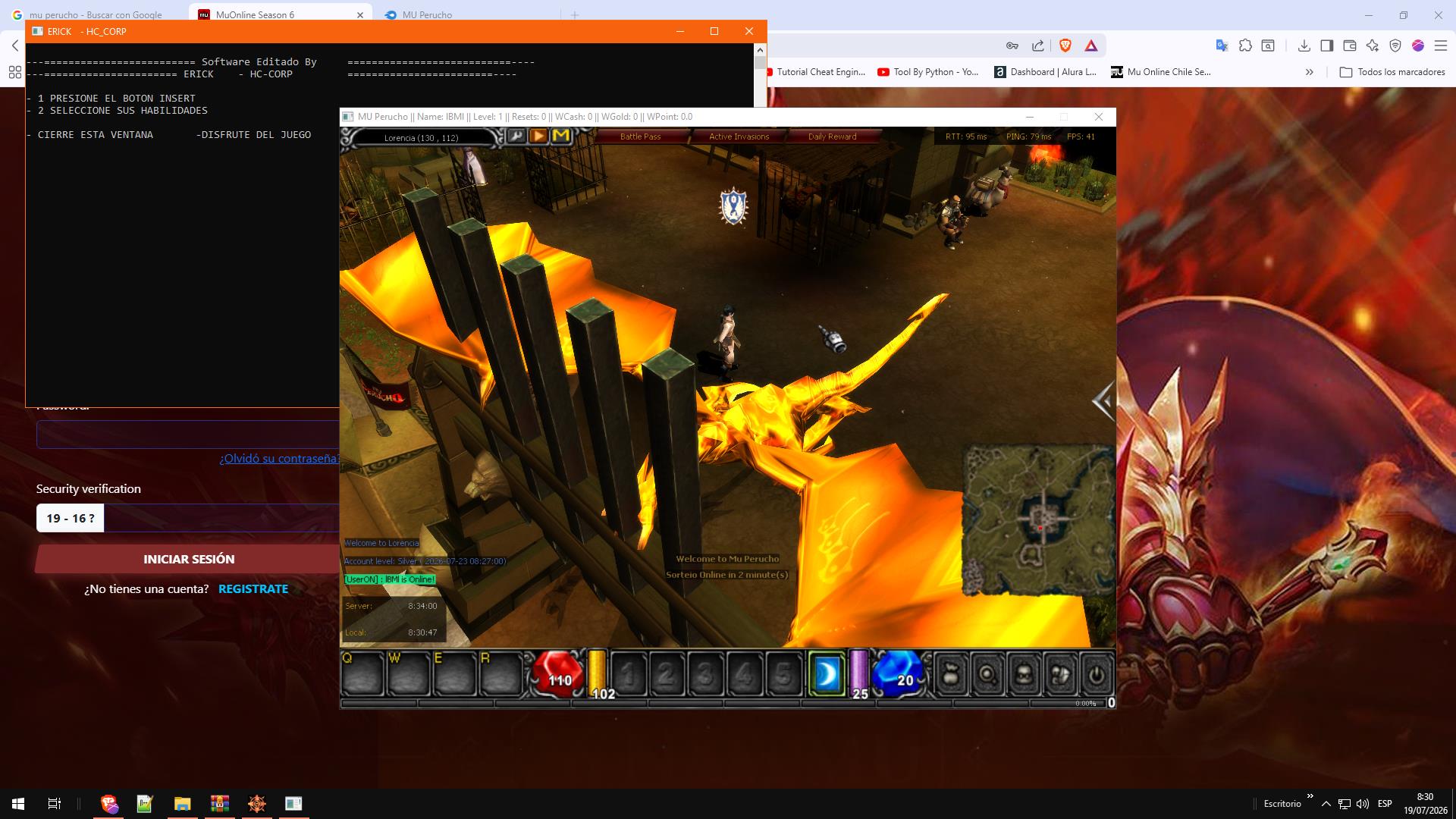Select the Q skill slot
Image resolution: width=1456 pixels, height=819 pixels.
[363, 673]
